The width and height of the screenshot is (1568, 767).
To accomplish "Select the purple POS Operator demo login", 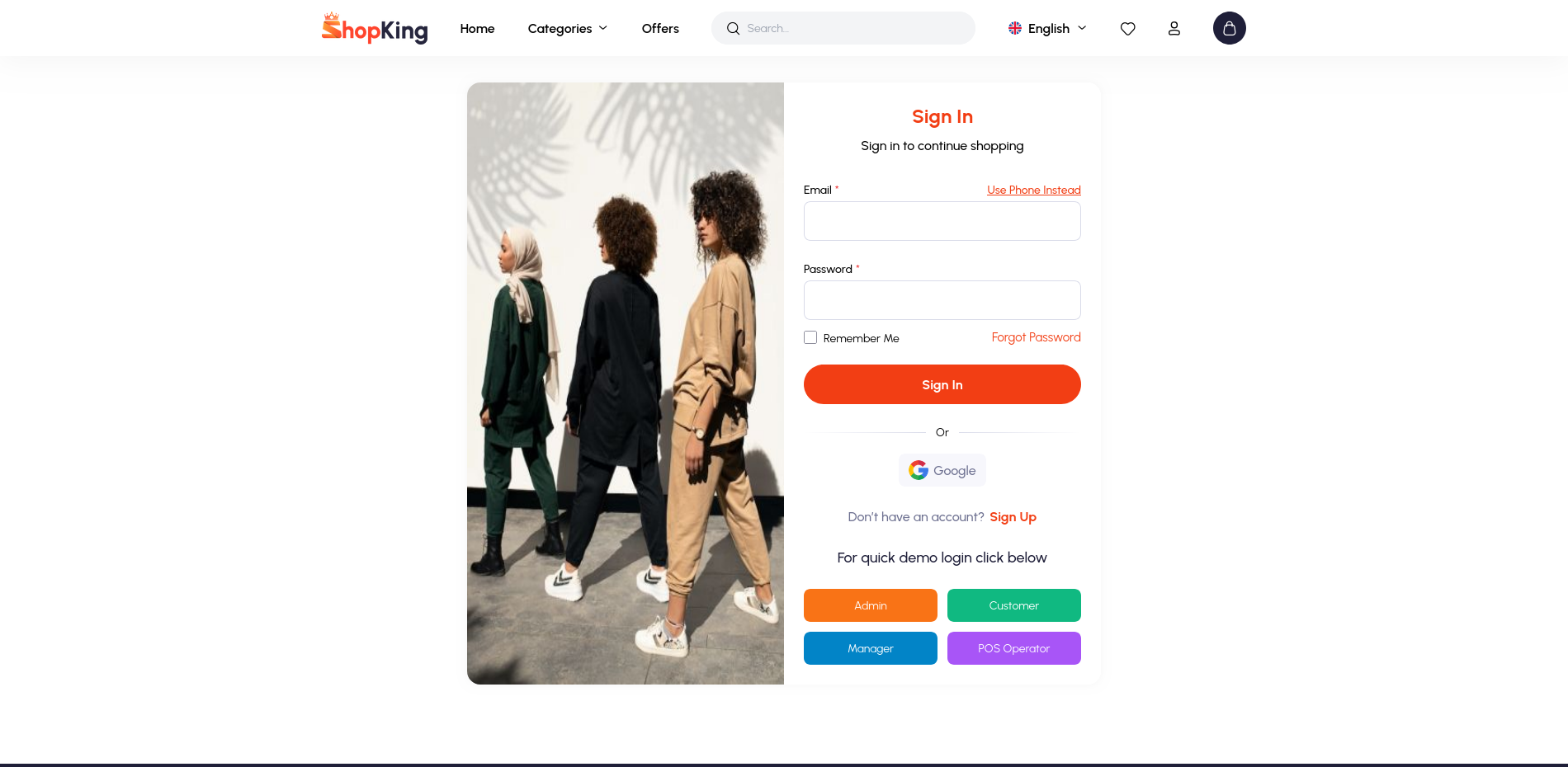I will pyautogui.click(x=1013, y=648).
